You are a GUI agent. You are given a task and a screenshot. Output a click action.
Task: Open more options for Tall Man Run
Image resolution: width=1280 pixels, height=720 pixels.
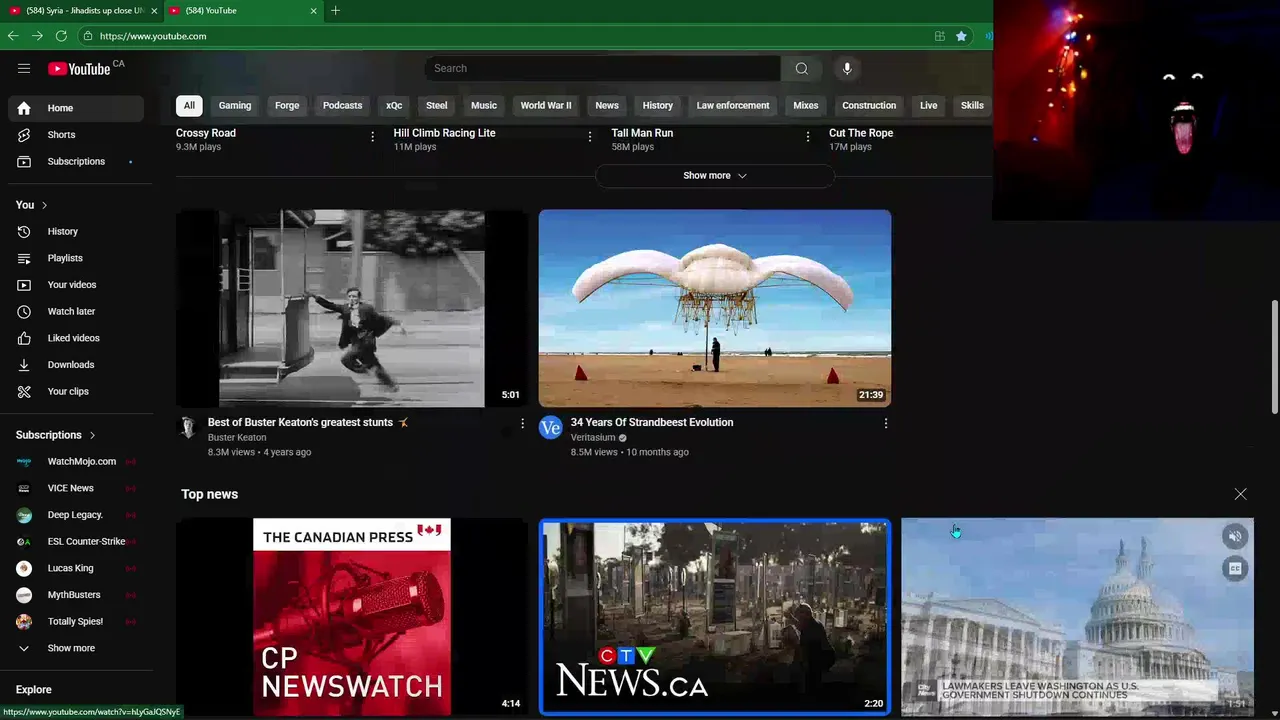(x=808, y=137)
